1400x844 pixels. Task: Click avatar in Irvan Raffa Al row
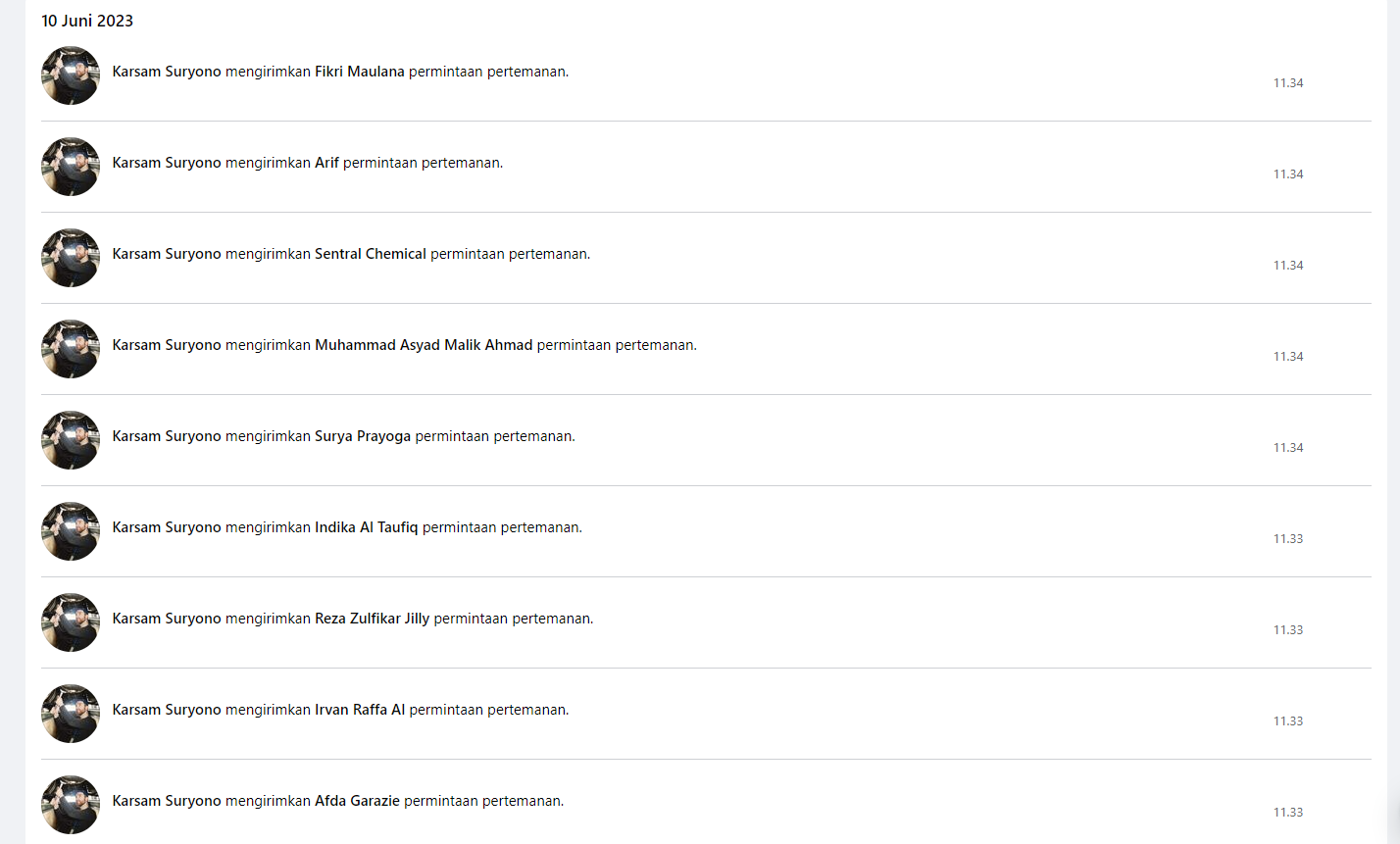[x=71, y=714]
